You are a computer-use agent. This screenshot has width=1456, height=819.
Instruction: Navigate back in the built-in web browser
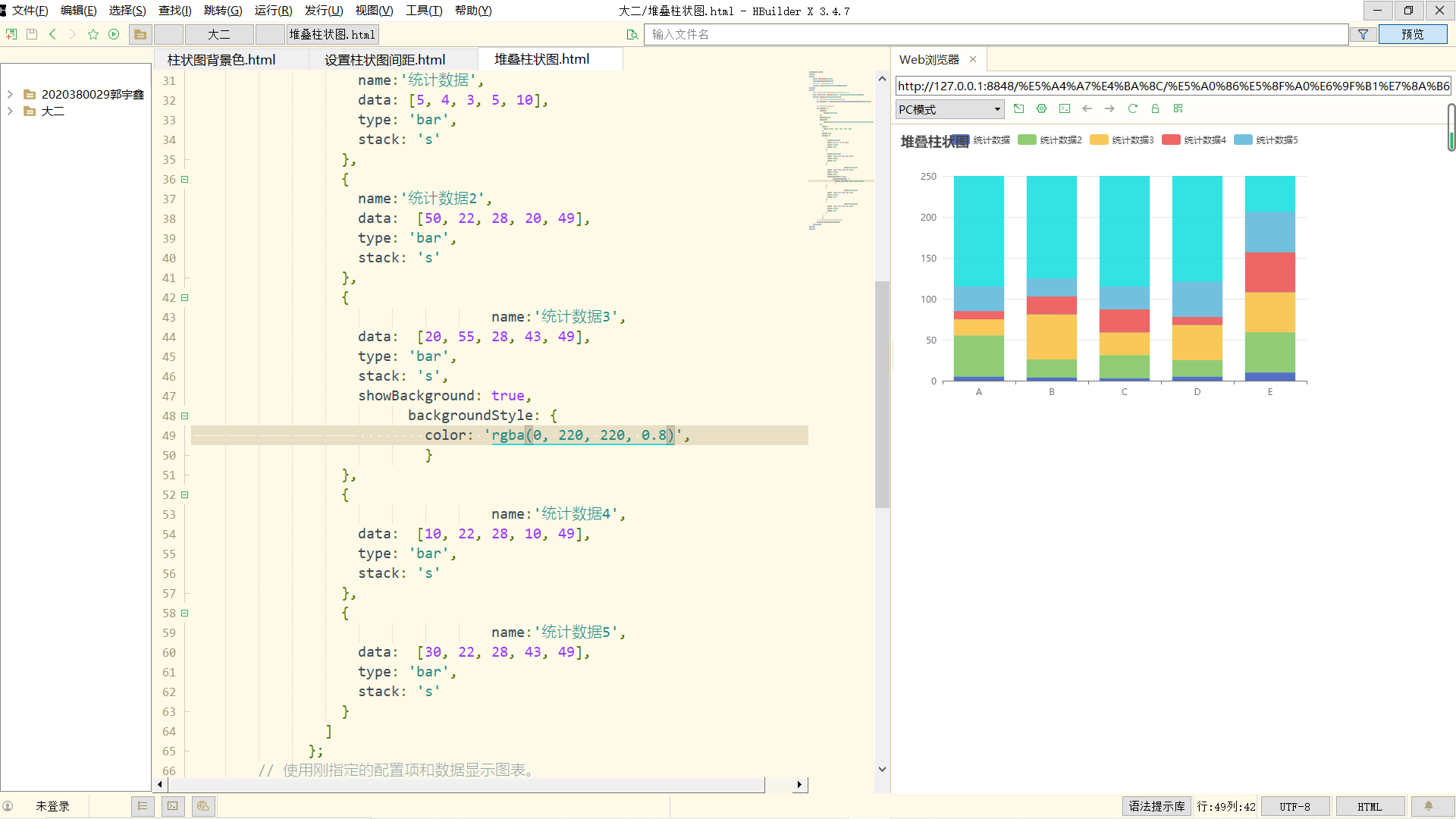(x=1087, y=108)
